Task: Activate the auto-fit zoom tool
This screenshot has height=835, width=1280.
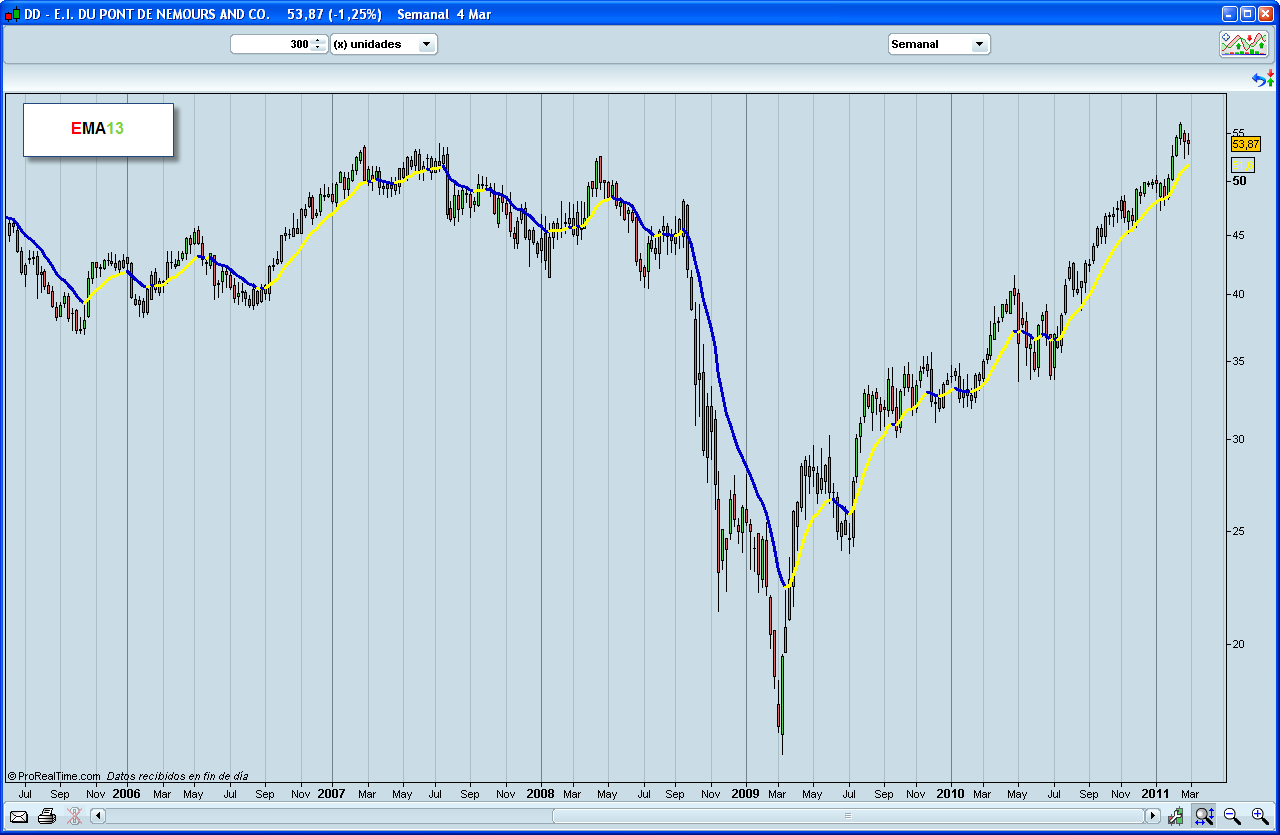Action: tap(1203, 815)
